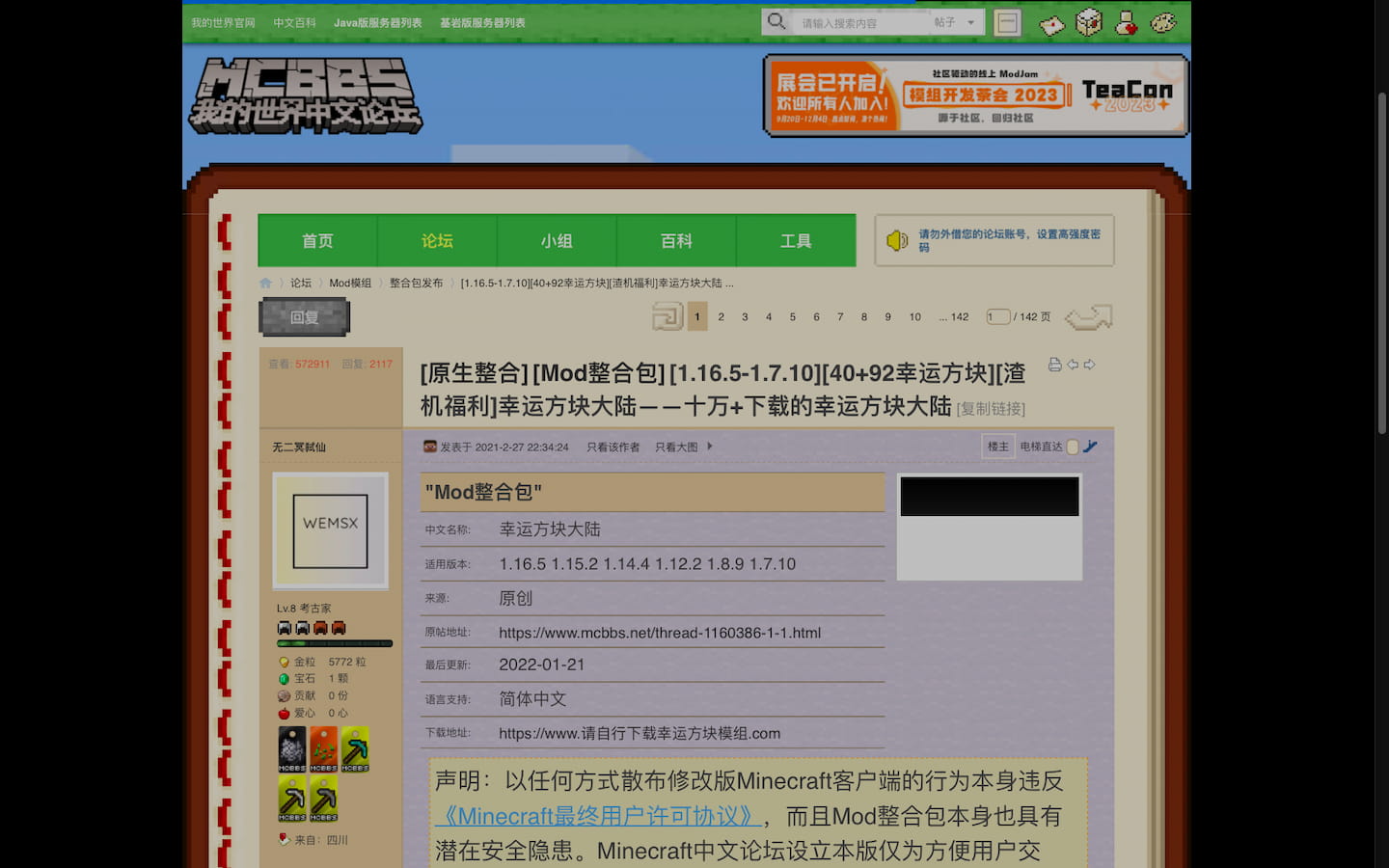
Task: Open the envelope messages icon
Action: 1051,24
